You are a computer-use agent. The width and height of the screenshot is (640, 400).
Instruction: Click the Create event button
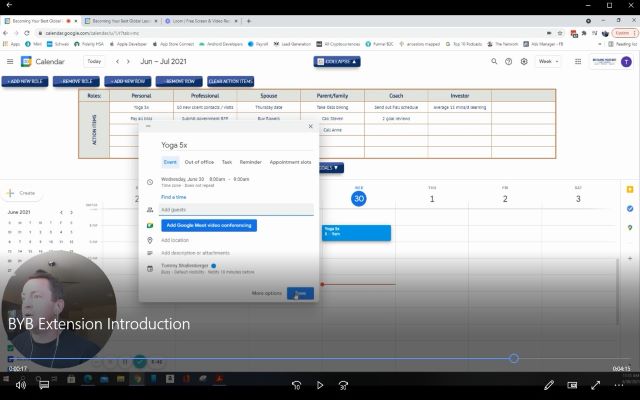tap(22, 193)
